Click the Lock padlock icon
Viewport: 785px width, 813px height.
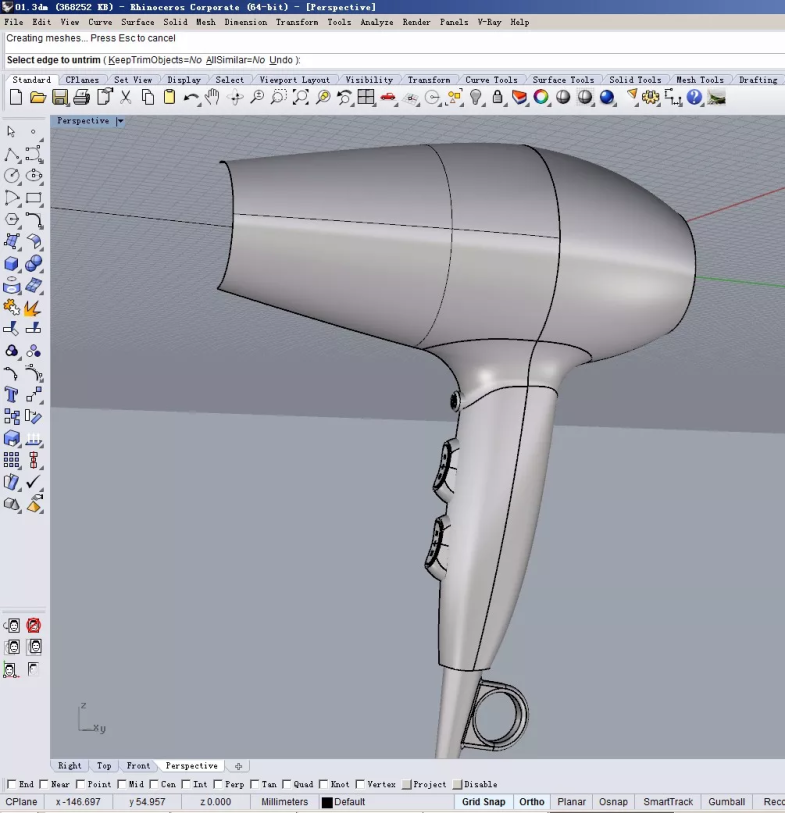click(x=497, y=97)
